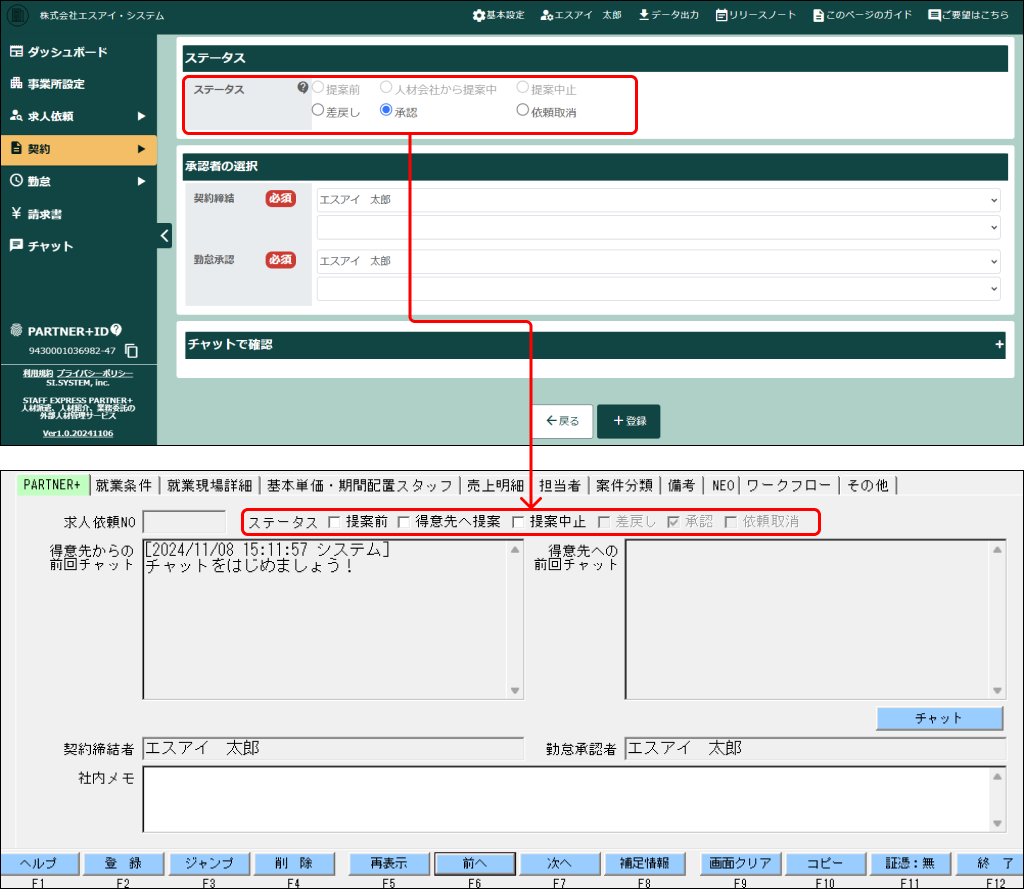This screenshot has width=1024, height=889.
Task: Click blue チャット button
Action: click(939, 718)
